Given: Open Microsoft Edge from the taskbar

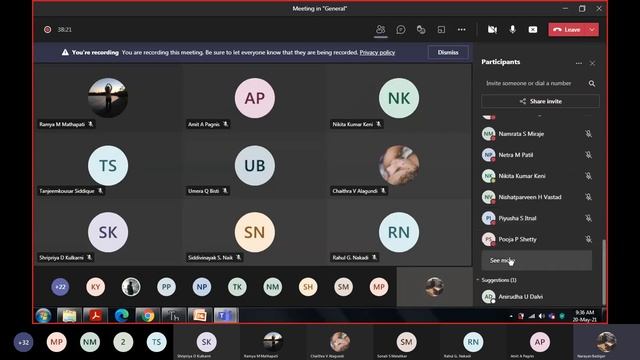Looking at the screenshot, I should pyautogui.click(x=122, y=316).
